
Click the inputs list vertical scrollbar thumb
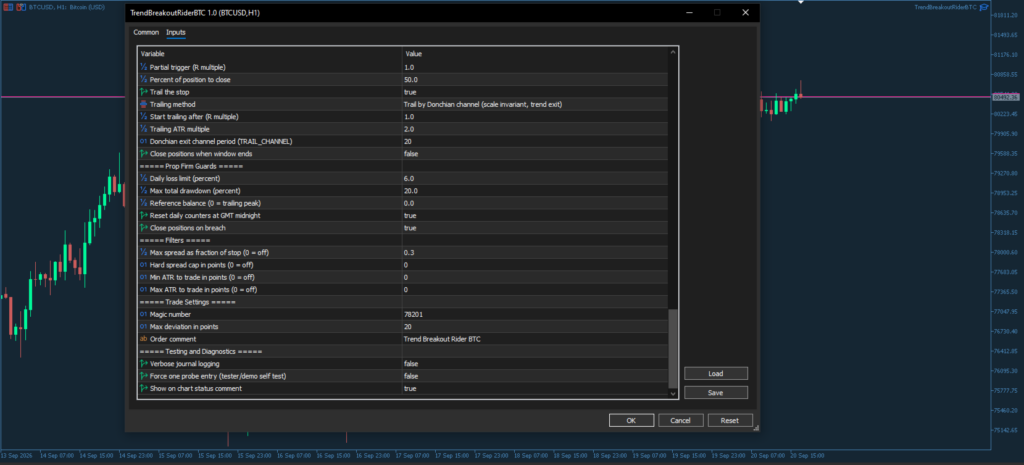(673, 349)
